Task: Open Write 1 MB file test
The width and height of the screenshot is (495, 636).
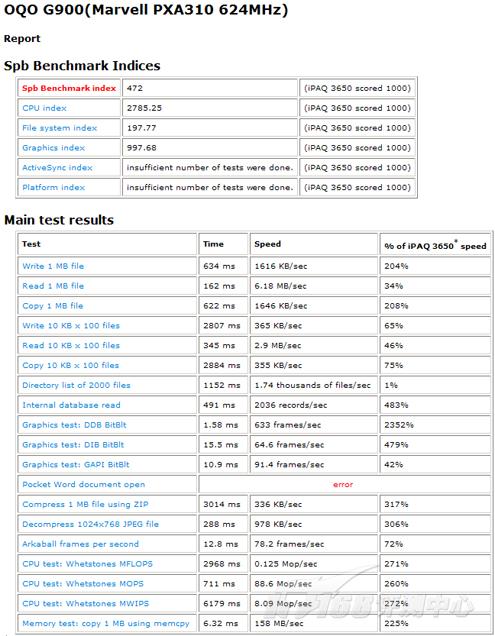Action: [x=53, y=266]
